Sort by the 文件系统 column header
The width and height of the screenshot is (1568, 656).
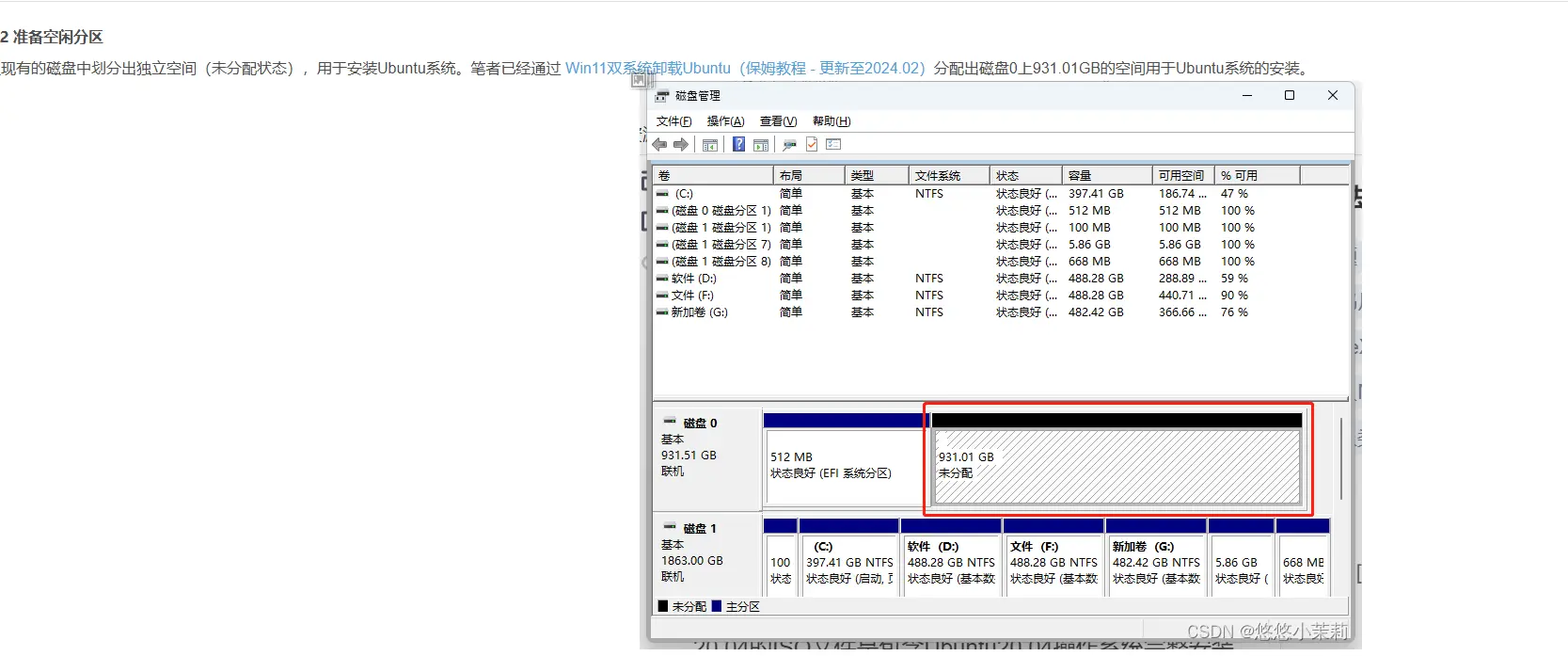point(949,176)
